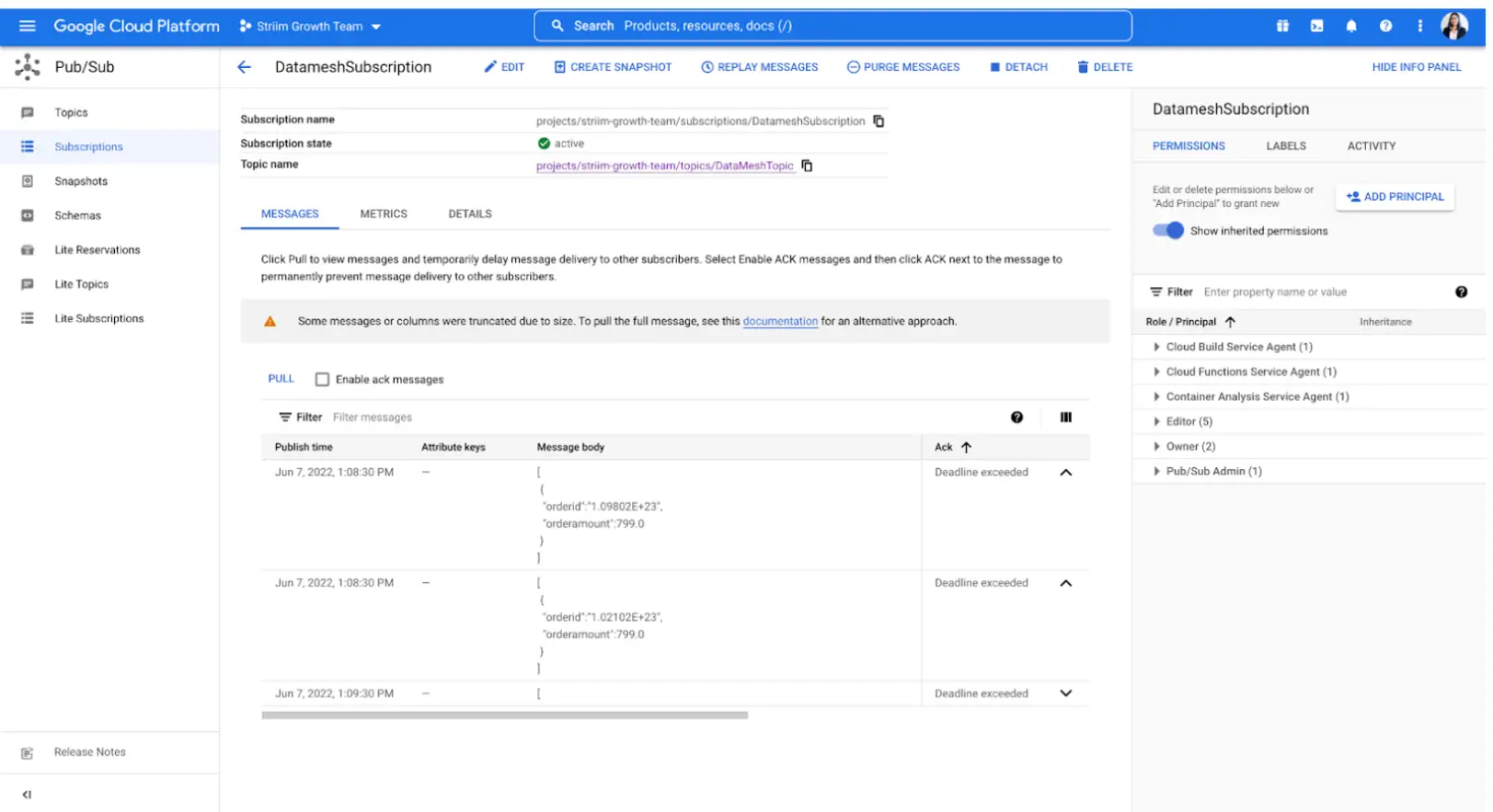Image resolution: width=1493 pixels, height=812 pixels.
Task: Click the horizontal scrollbar under messages table
Action: coord(504,715)
